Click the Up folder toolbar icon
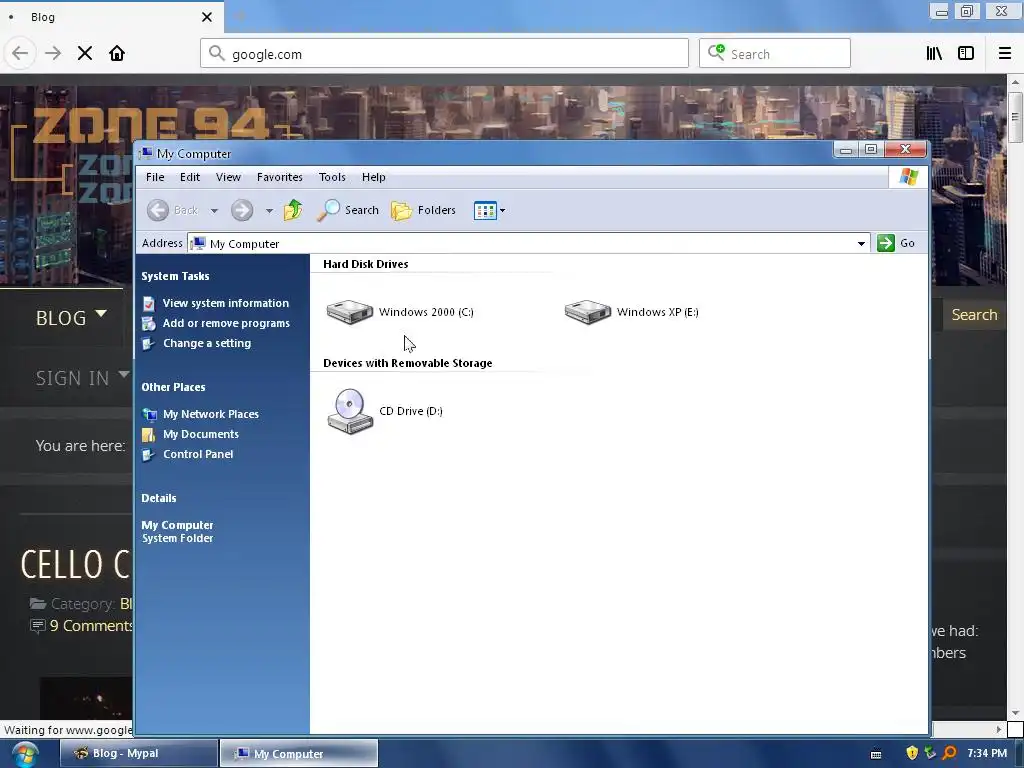Image resolution: width=1024 pixels, height=768 pixels. pos(293,210)
